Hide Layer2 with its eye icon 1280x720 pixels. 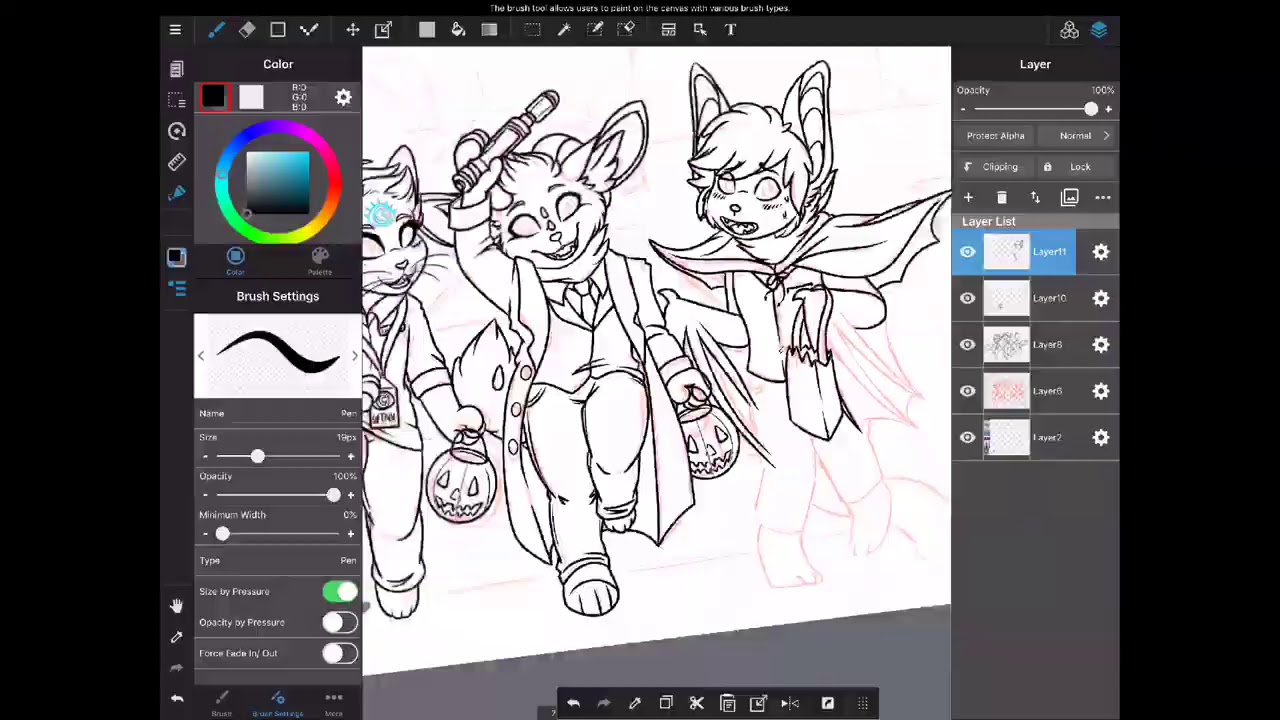pos(967,438)
